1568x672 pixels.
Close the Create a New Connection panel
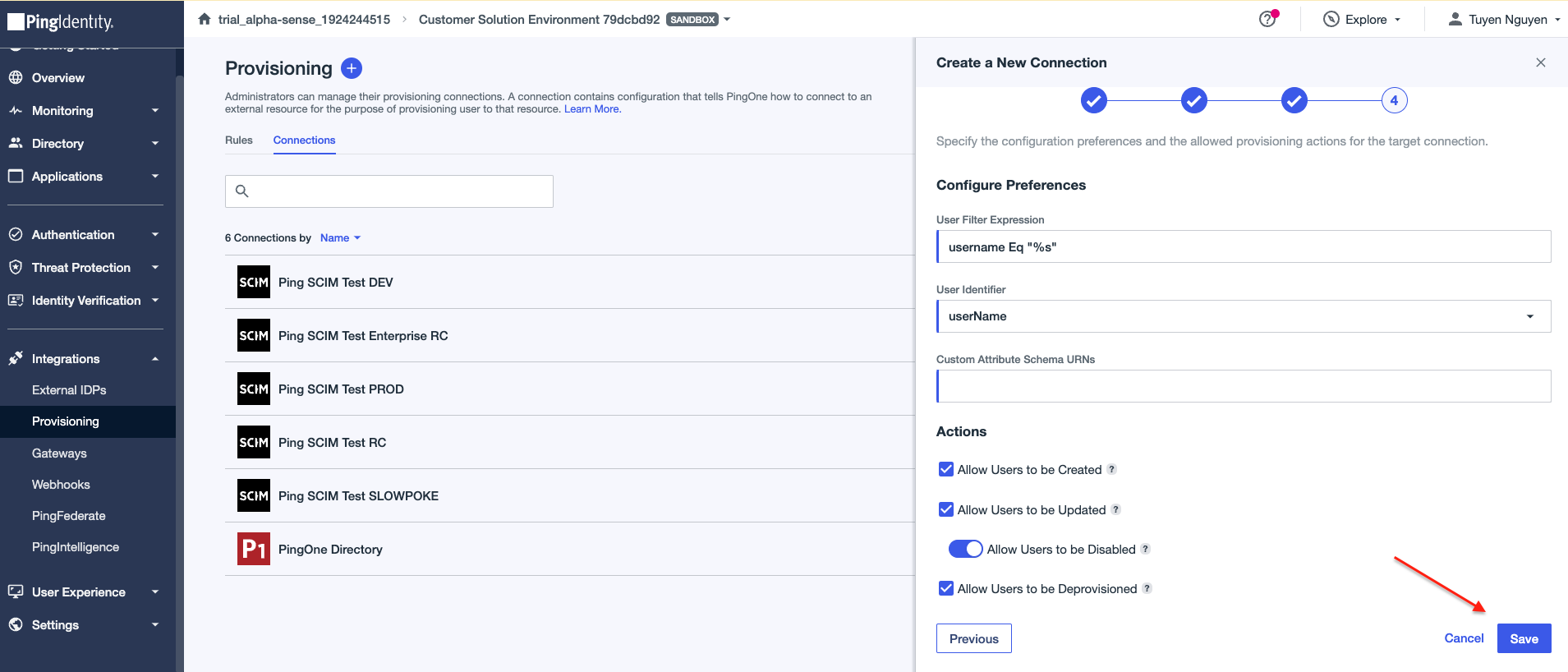pos(1541,62)
